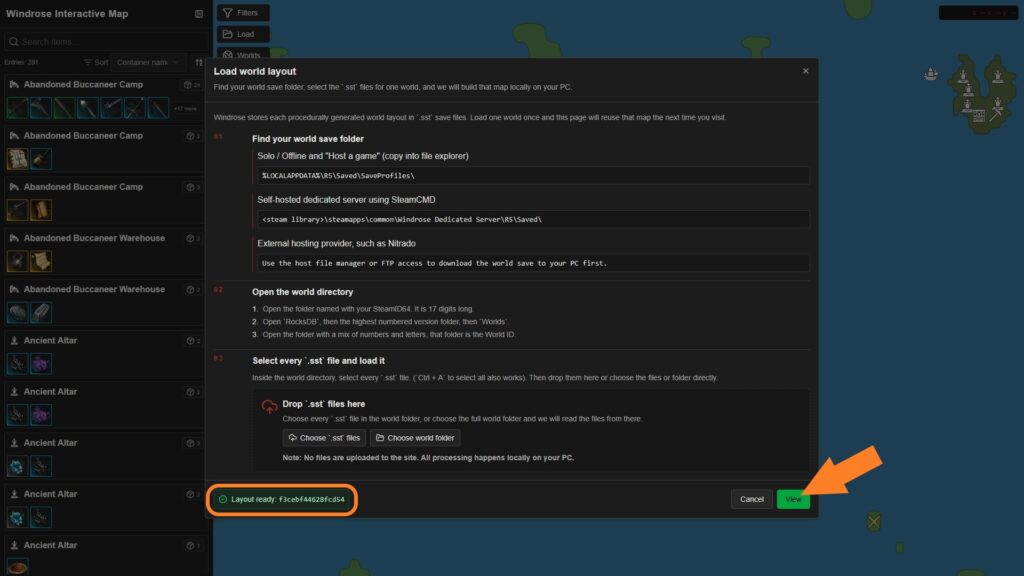Select the first item thumbnail in the 24-item camp
Screen dimensions: 1024x576
[17, 107]
